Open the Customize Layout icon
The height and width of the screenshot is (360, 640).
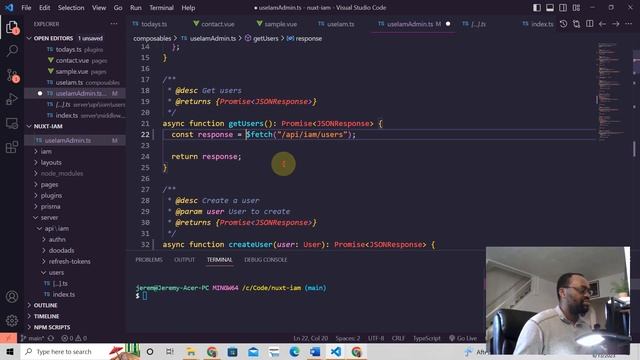tap(576, 7)
